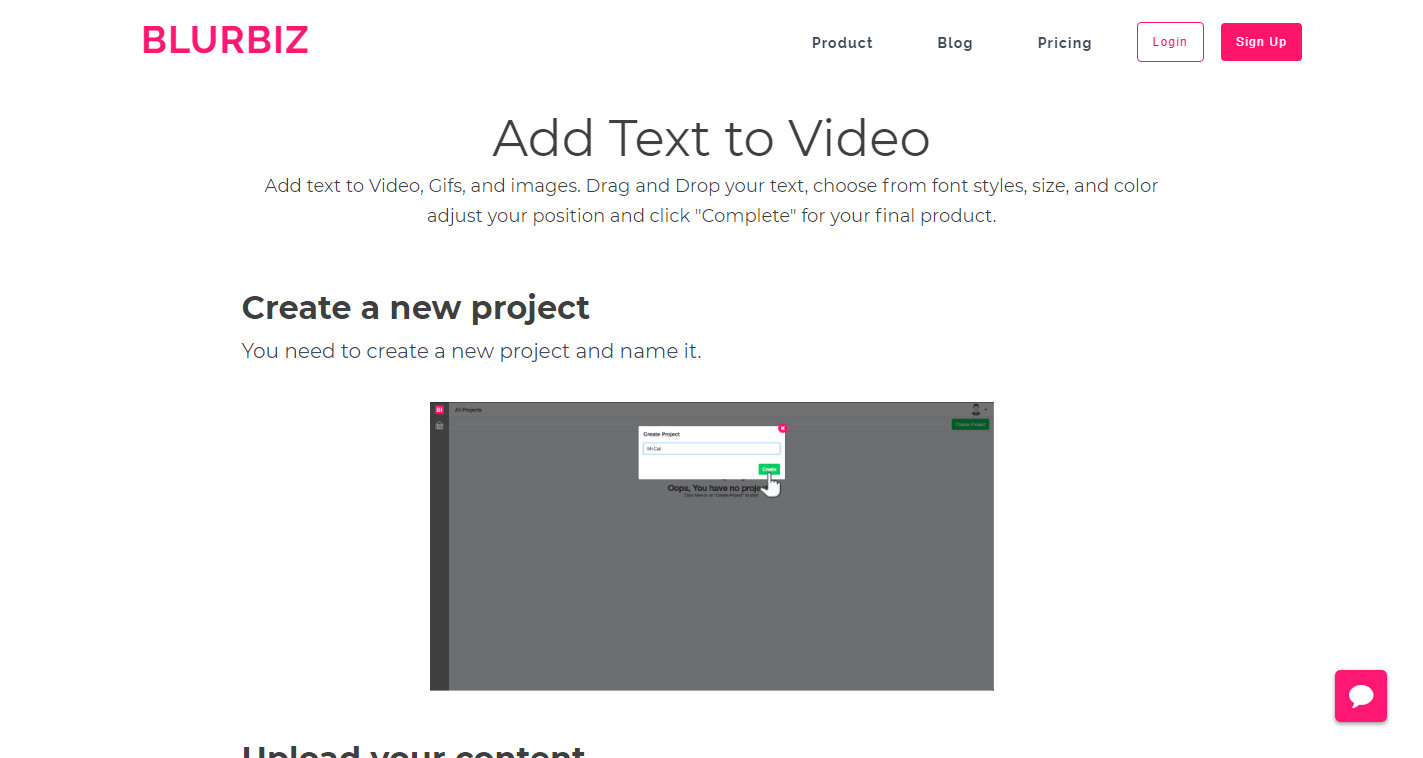Click the Login button
Viewport: 1423px width, 758px height.
click(1170, 42)
